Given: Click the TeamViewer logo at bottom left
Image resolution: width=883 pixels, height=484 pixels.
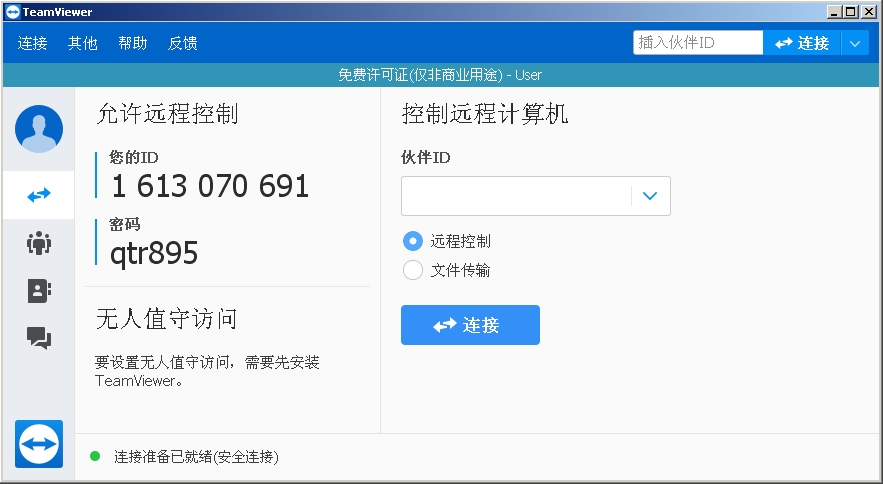Looking at the screenshot, I should 39,443.
